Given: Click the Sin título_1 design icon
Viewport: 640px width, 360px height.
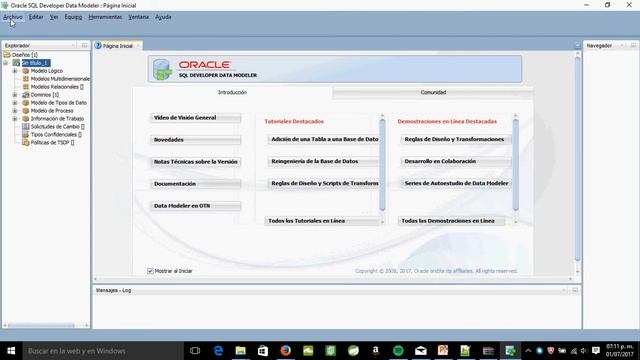Looking at the screenshot, I should click(x=16, y=63).
